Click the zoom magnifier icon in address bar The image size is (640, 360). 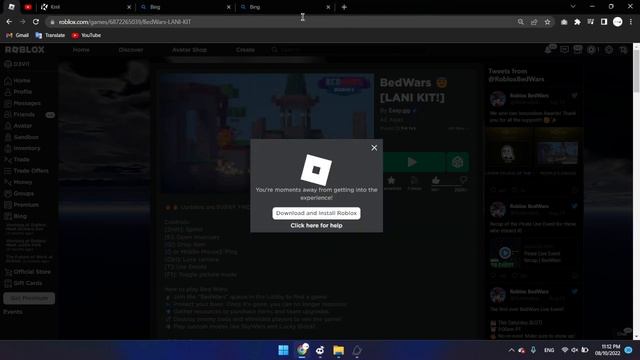click(520, 22)
